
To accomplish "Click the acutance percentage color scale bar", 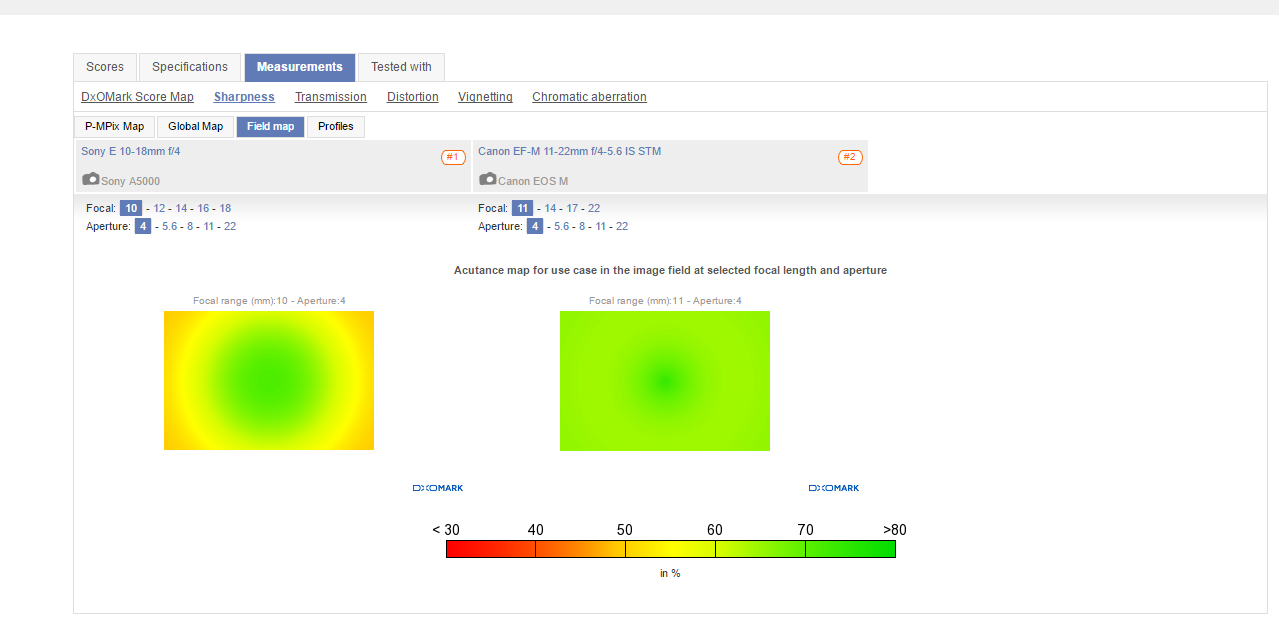I will (x=671, y=548).
